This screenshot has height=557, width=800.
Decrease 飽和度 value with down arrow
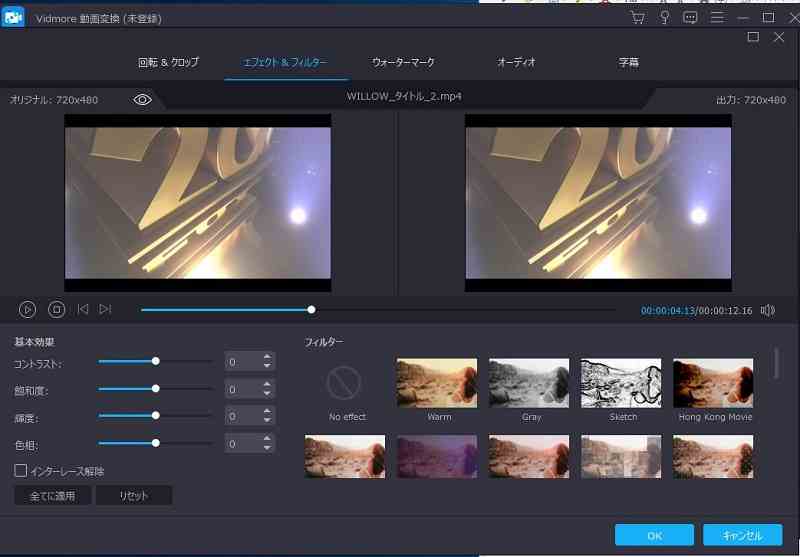click(x=267, y=394)
